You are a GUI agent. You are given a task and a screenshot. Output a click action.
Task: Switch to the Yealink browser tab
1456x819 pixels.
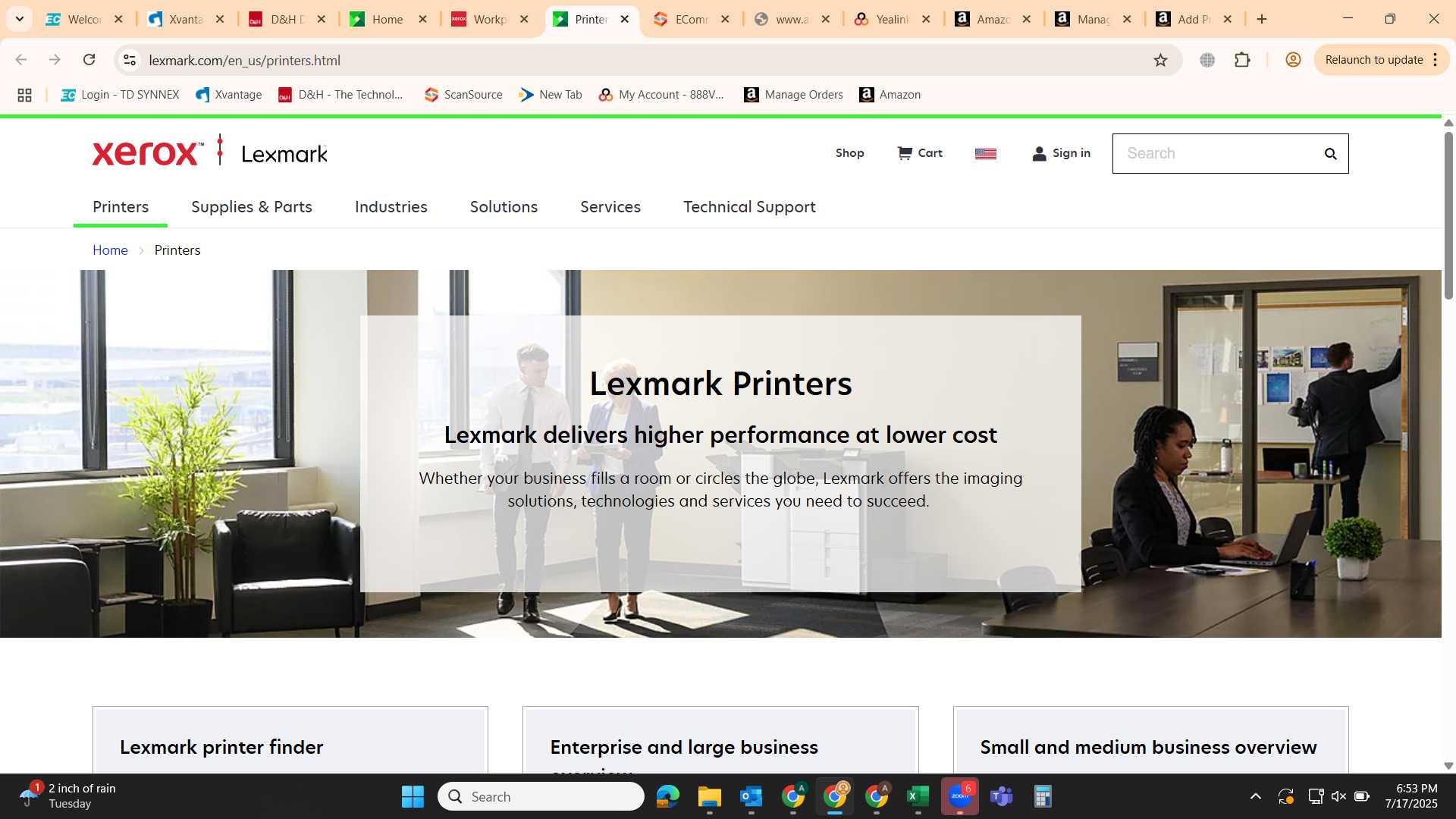click(893, 19)
